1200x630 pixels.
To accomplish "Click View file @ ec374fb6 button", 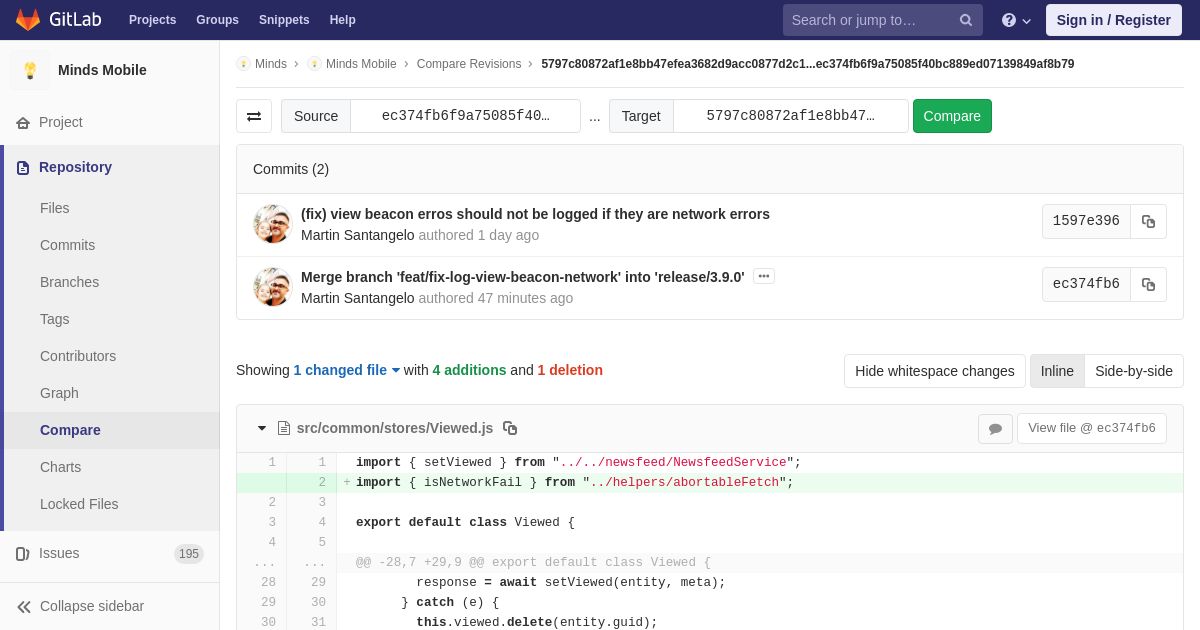I will (1092, 428).
